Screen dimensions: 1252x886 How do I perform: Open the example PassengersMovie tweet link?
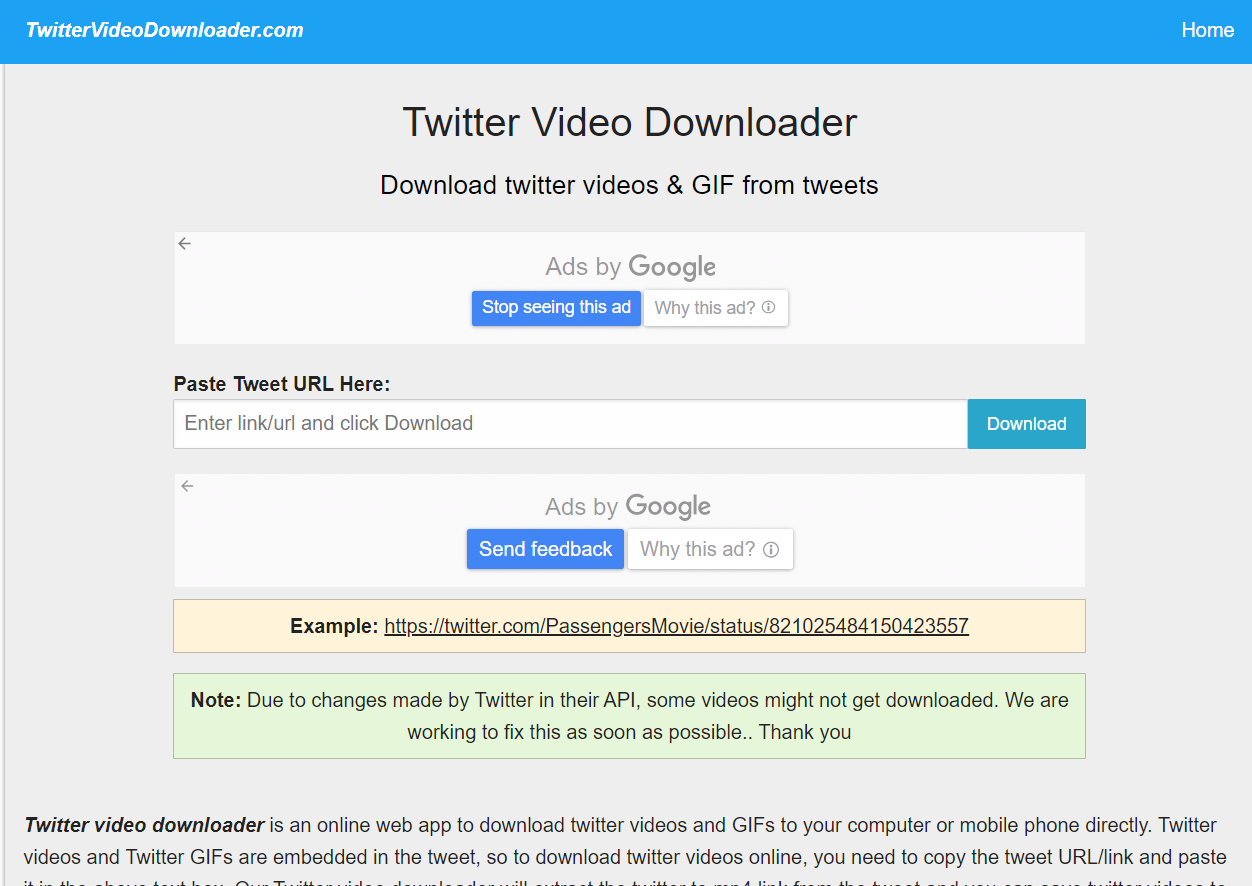tap(676, 626)
